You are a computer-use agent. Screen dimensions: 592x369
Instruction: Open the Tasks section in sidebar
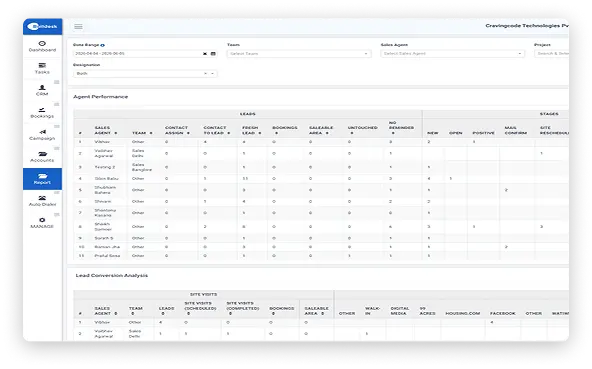coord(42,68)
